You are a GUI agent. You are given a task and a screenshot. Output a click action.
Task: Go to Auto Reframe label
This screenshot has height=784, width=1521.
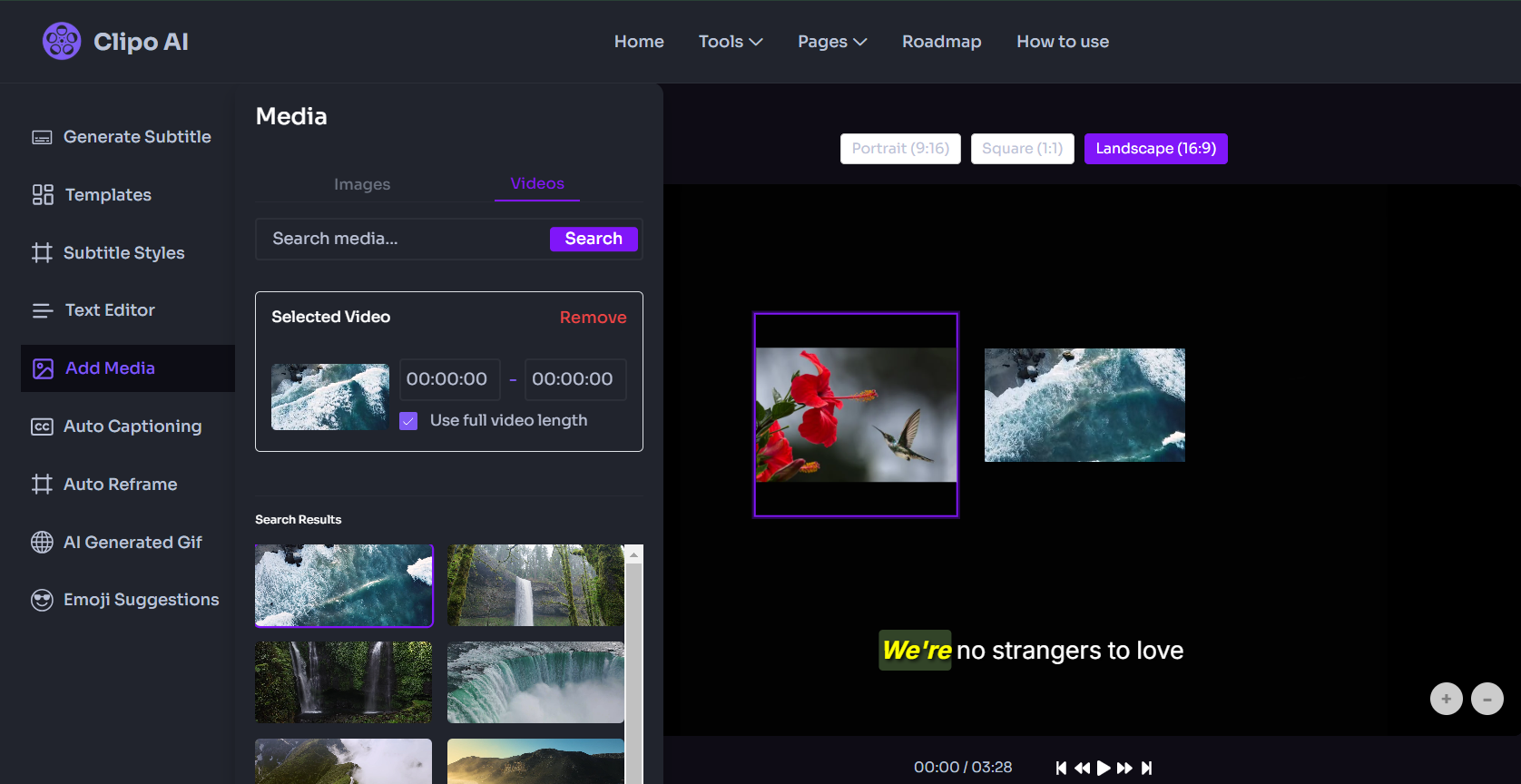click(121, 485)
